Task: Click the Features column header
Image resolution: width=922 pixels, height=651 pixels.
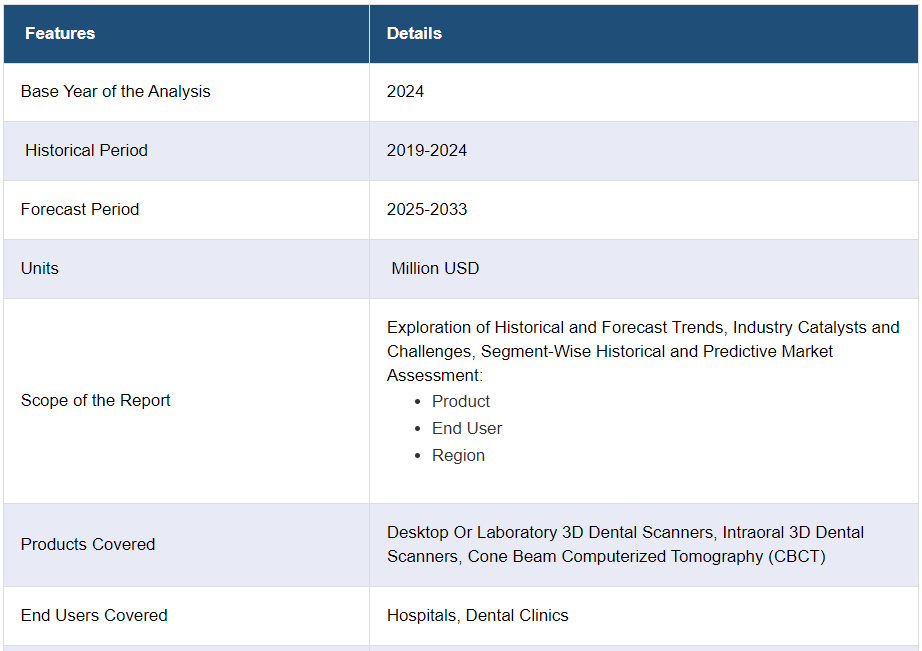Action: pos(60,34)
